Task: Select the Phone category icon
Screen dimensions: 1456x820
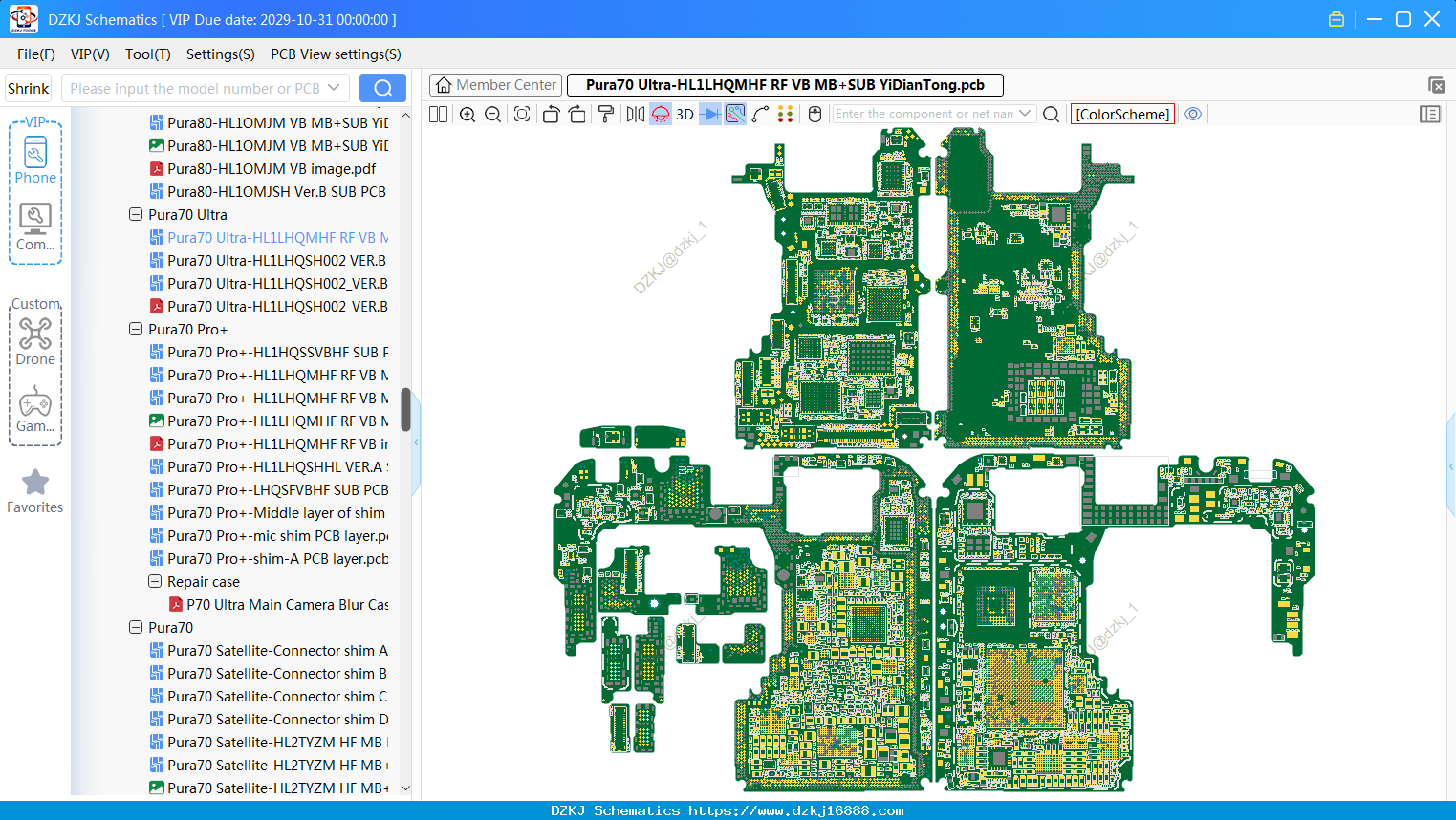Action: [35, 160]
